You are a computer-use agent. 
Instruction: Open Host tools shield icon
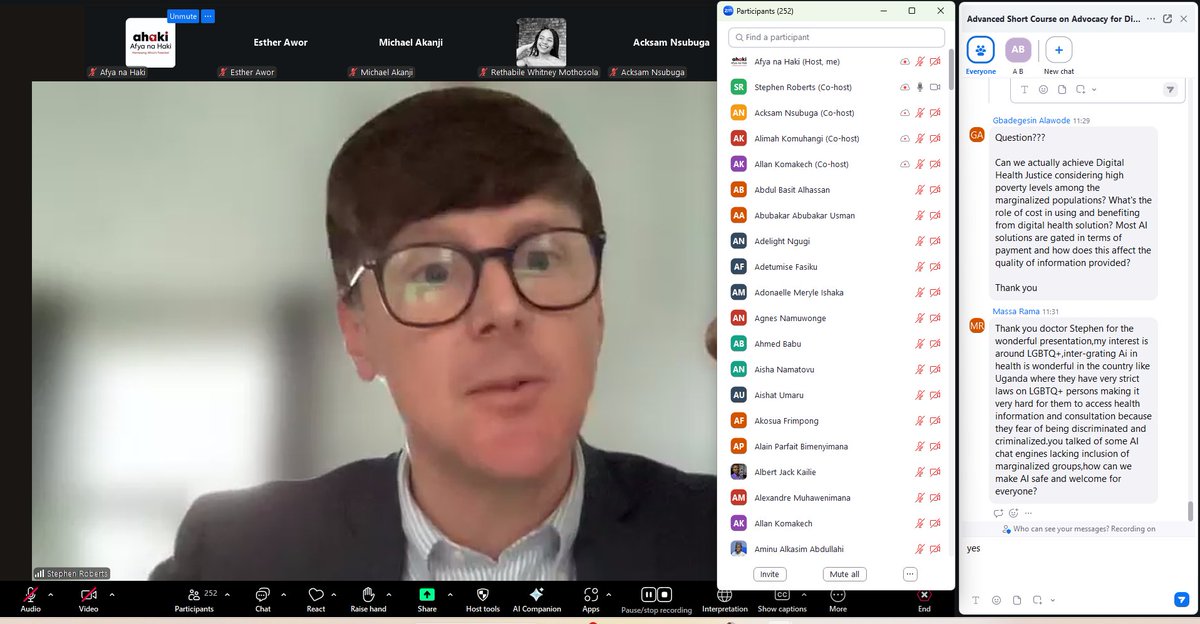[483, 594]
